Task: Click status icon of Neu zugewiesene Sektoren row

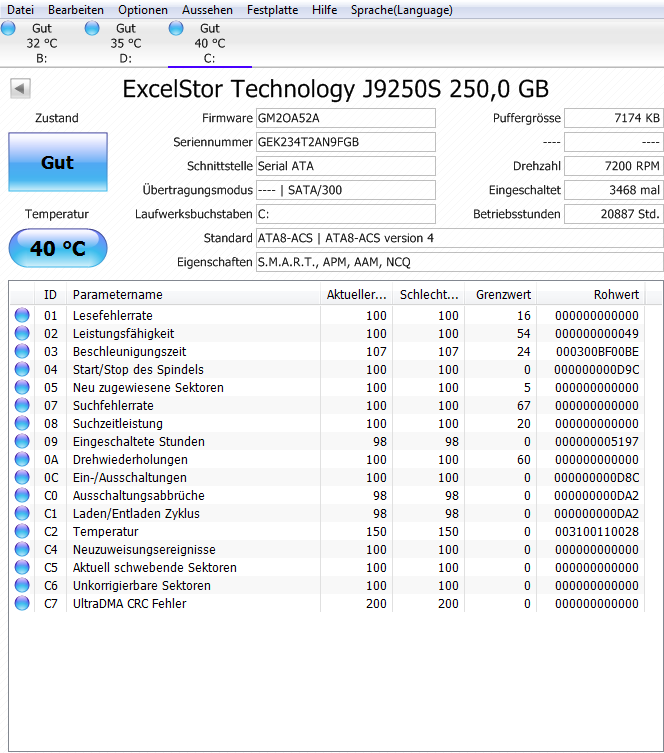Action: [x=22, y=387]
